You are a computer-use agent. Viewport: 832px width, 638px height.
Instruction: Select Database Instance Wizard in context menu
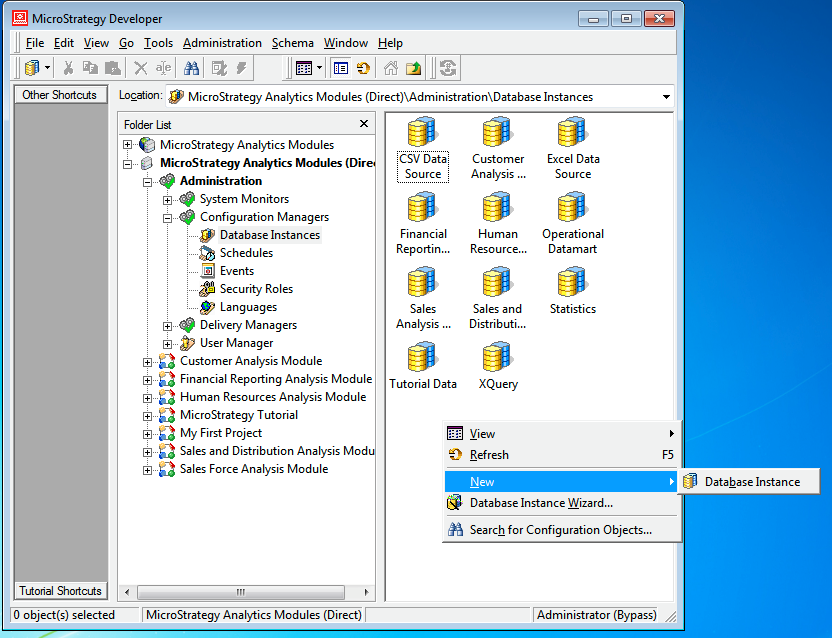coord(541,503)
